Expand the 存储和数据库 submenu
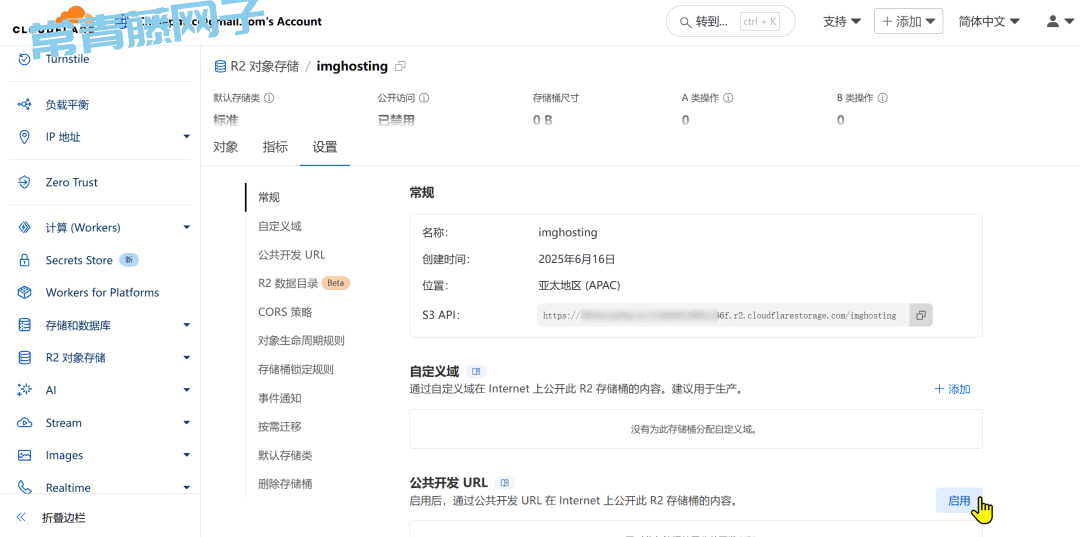 pyautogui.click(x=187, y=325)
